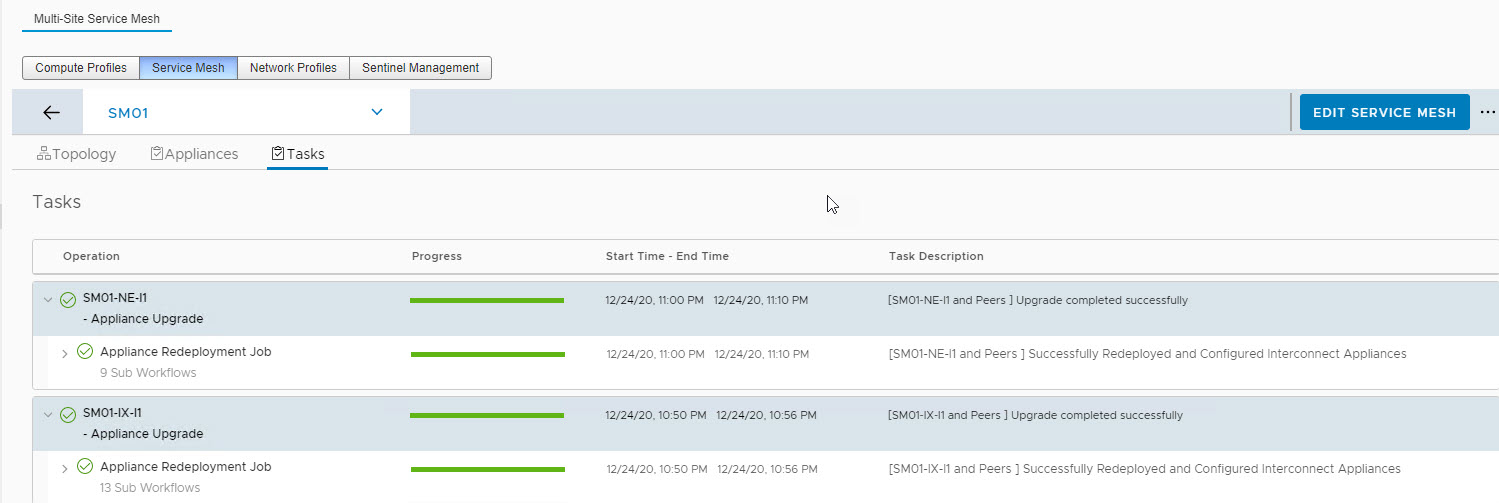Click the Edit Service Mesh button
This screenshot has width=1499, height=503.
point(1384,113)
